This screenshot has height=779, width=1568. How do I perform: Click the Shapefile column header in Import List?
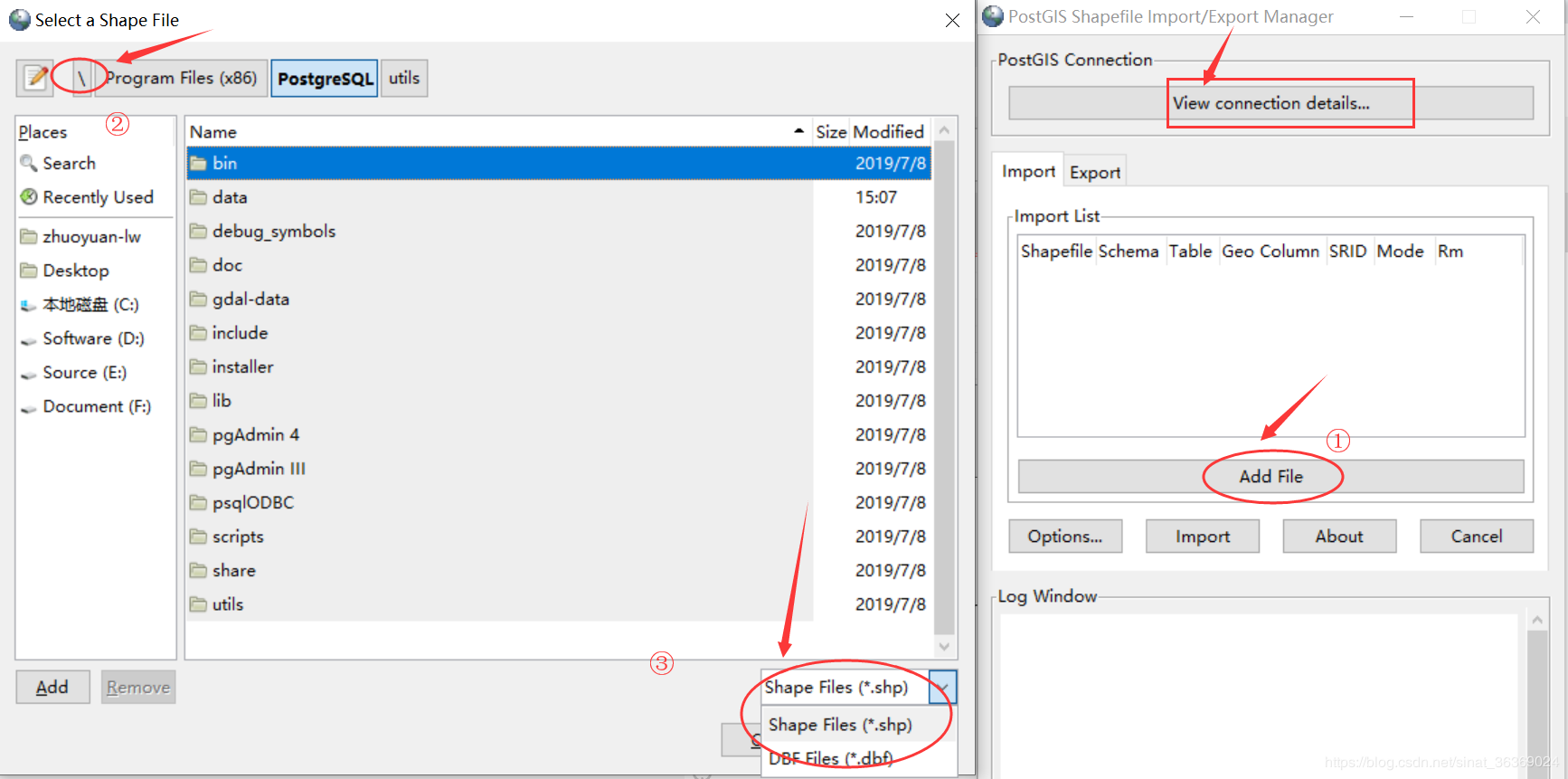[x=1056, y=252]
